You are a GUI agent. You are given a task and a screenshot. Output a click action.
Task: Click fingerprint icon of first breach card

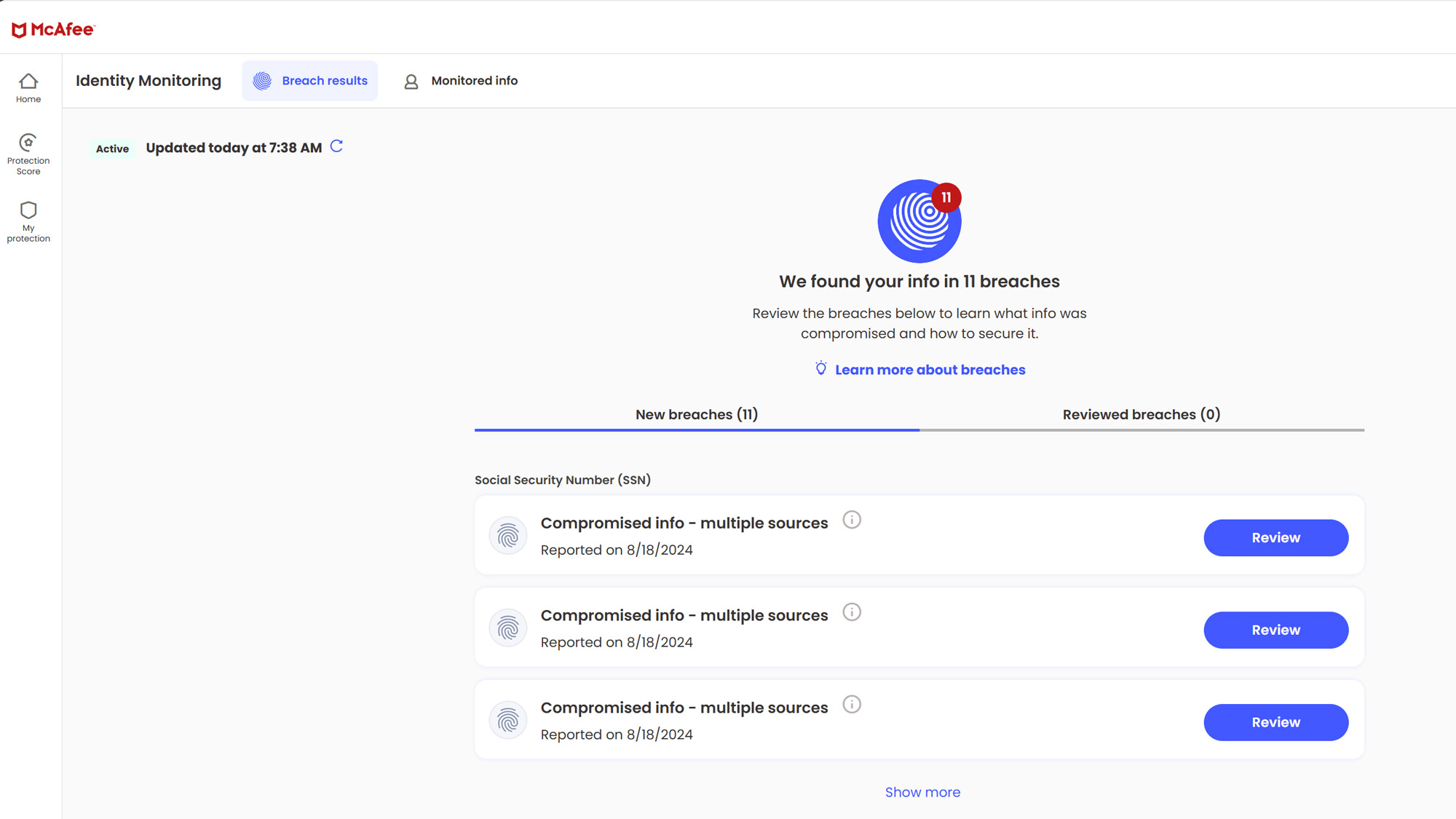click(x=508, y=536)
